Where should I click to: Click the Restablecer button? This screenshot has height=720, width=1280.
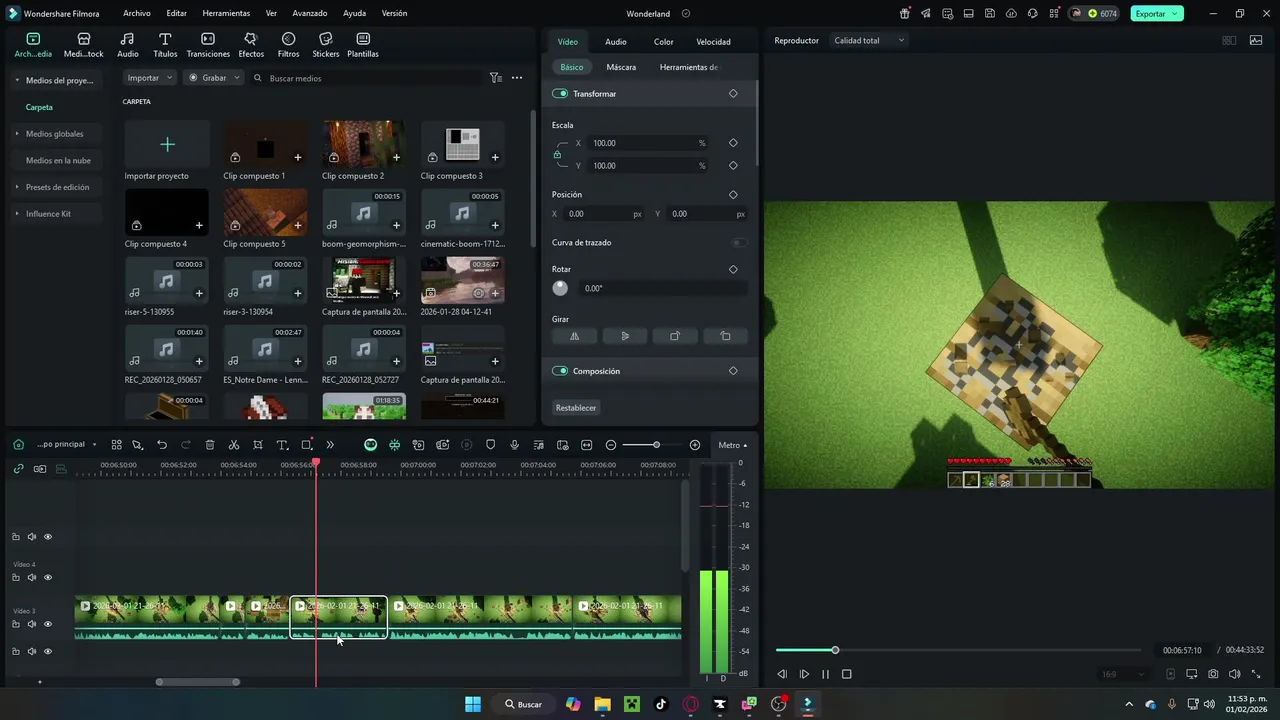(576, 408)
